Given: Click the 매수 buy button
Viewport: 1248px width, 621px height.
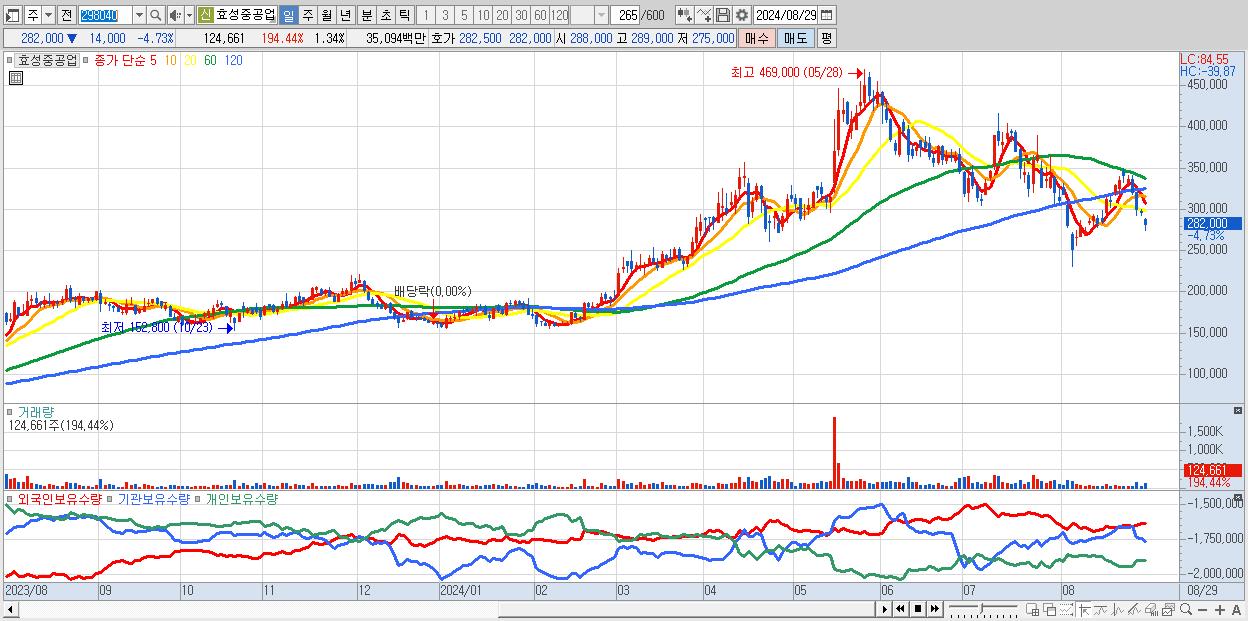Looking at the screenshot, I should pyautogui.click(x=756, y=38).
